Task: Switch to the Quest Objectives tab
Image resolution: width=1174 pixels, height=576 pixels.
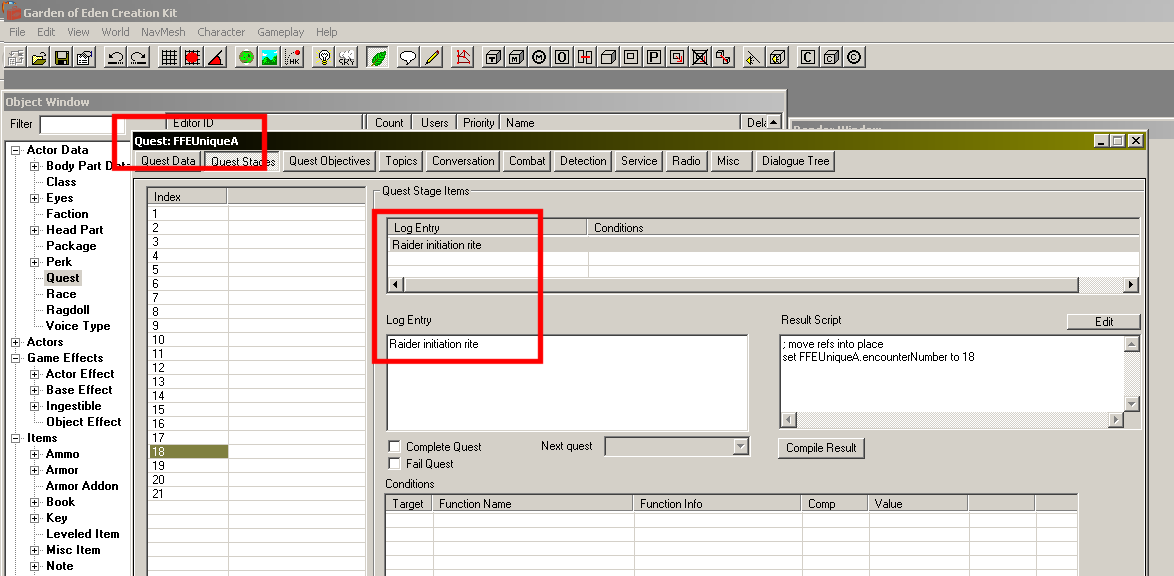Action: coord(329,161)
